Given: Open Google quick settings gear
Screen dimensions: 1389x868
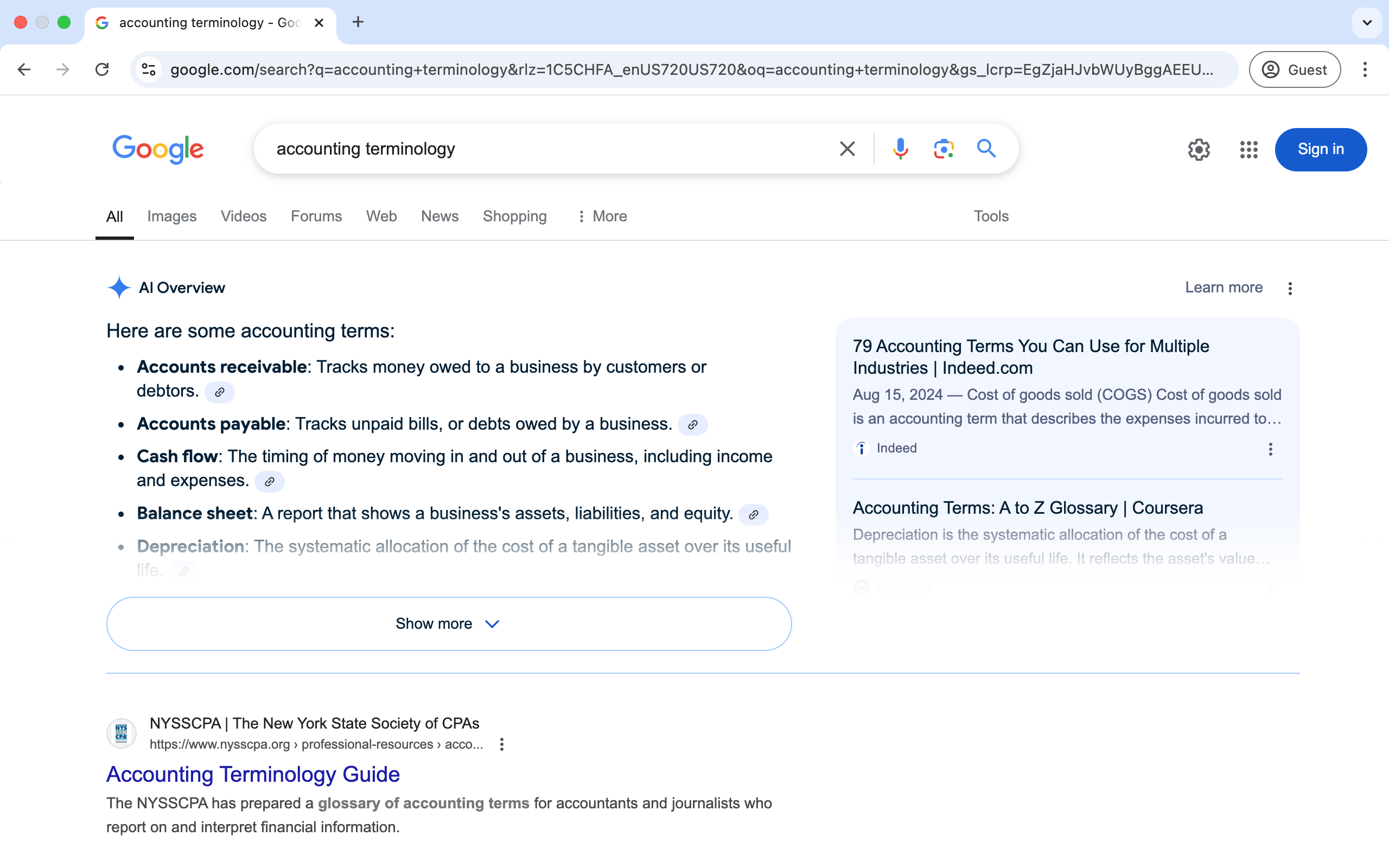Looking at the screenshot, I should 1199,149.
